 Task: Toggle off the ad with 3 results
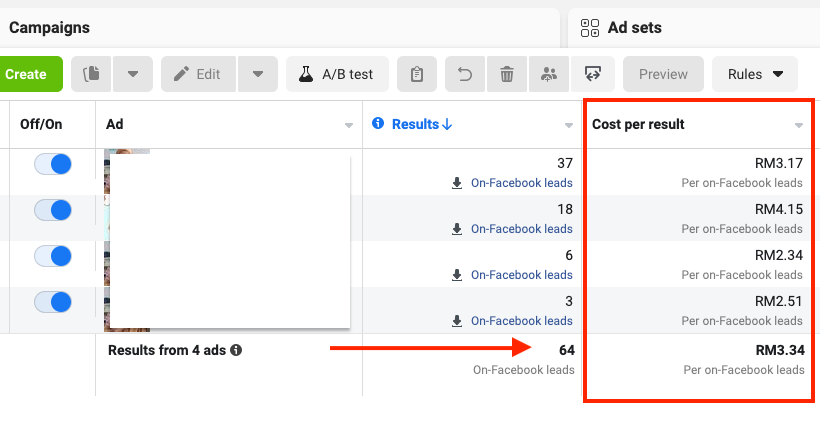click(x=53, y=302)
